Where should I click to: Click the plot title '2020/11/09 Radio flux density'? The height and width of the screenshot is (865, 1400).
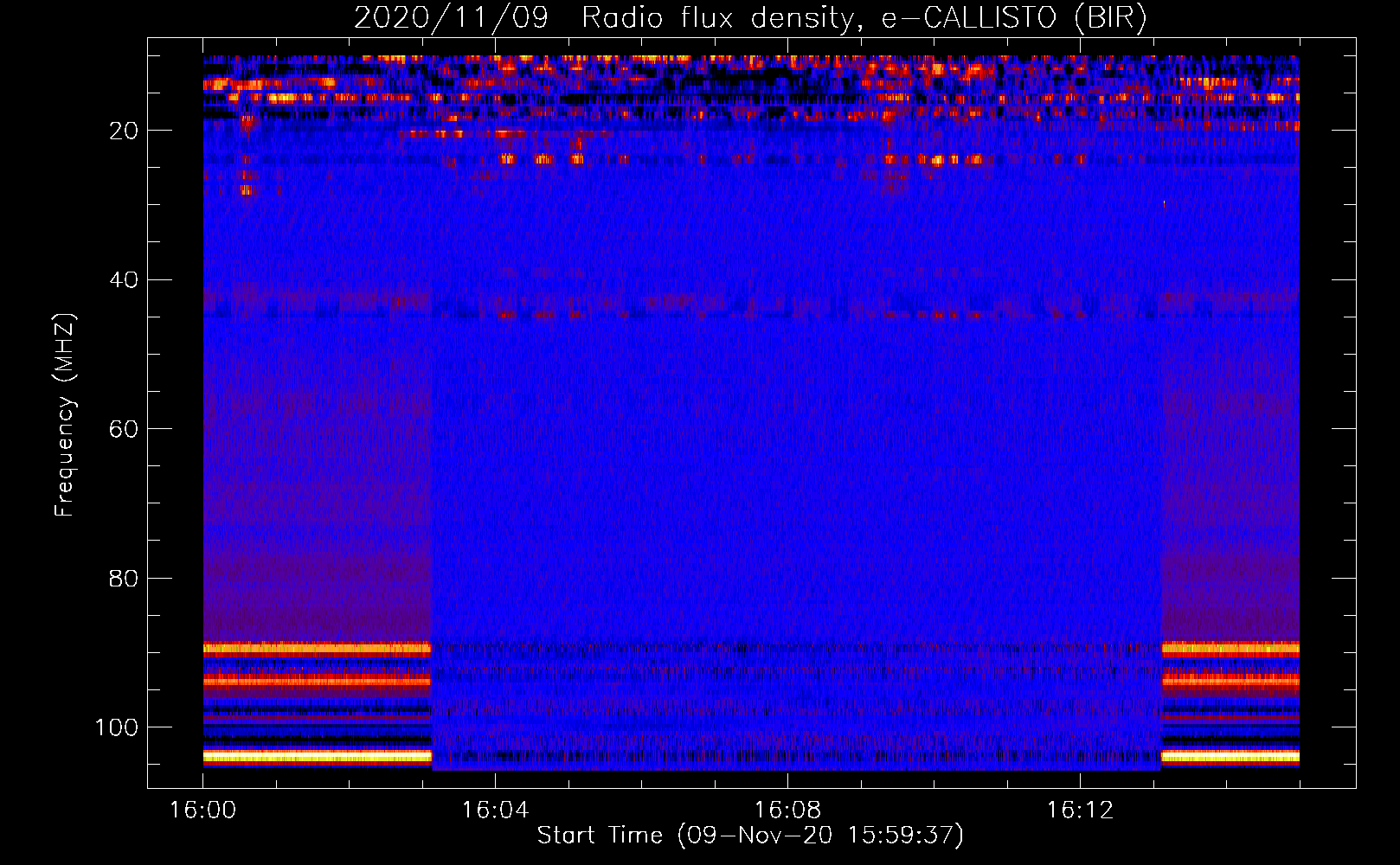pyautogui.click(x=751, y=18)
